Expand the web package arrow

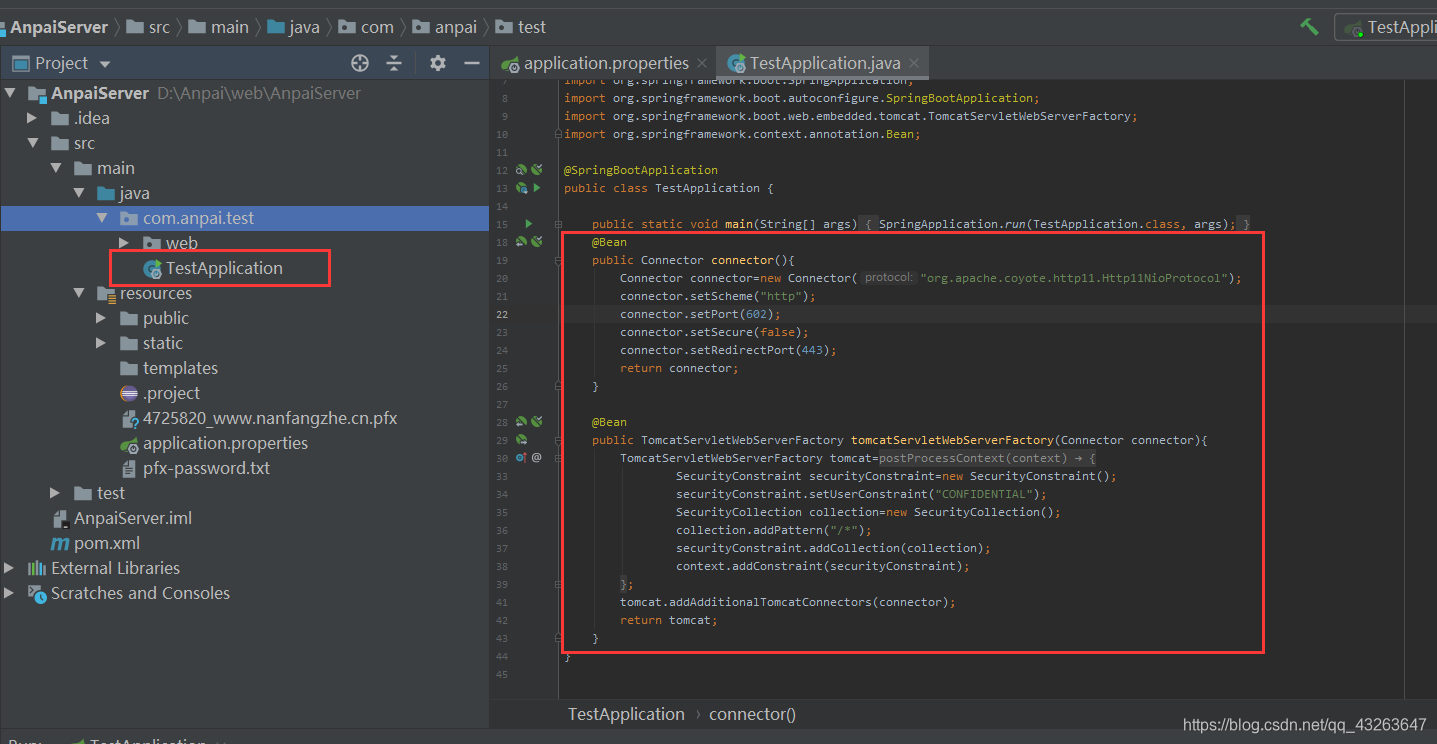click(x=124, y=243)
